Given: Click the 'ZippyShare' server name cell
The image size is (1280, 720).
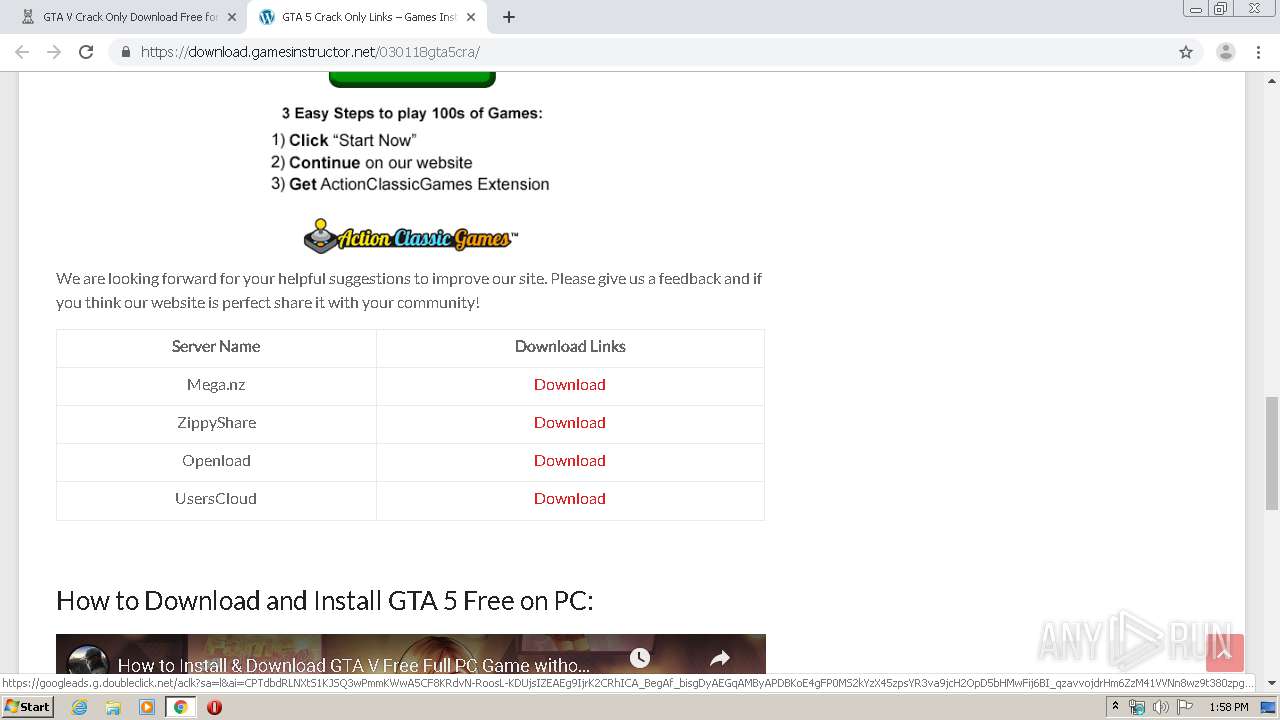Looking at the screenshot, I should [216, 423].
